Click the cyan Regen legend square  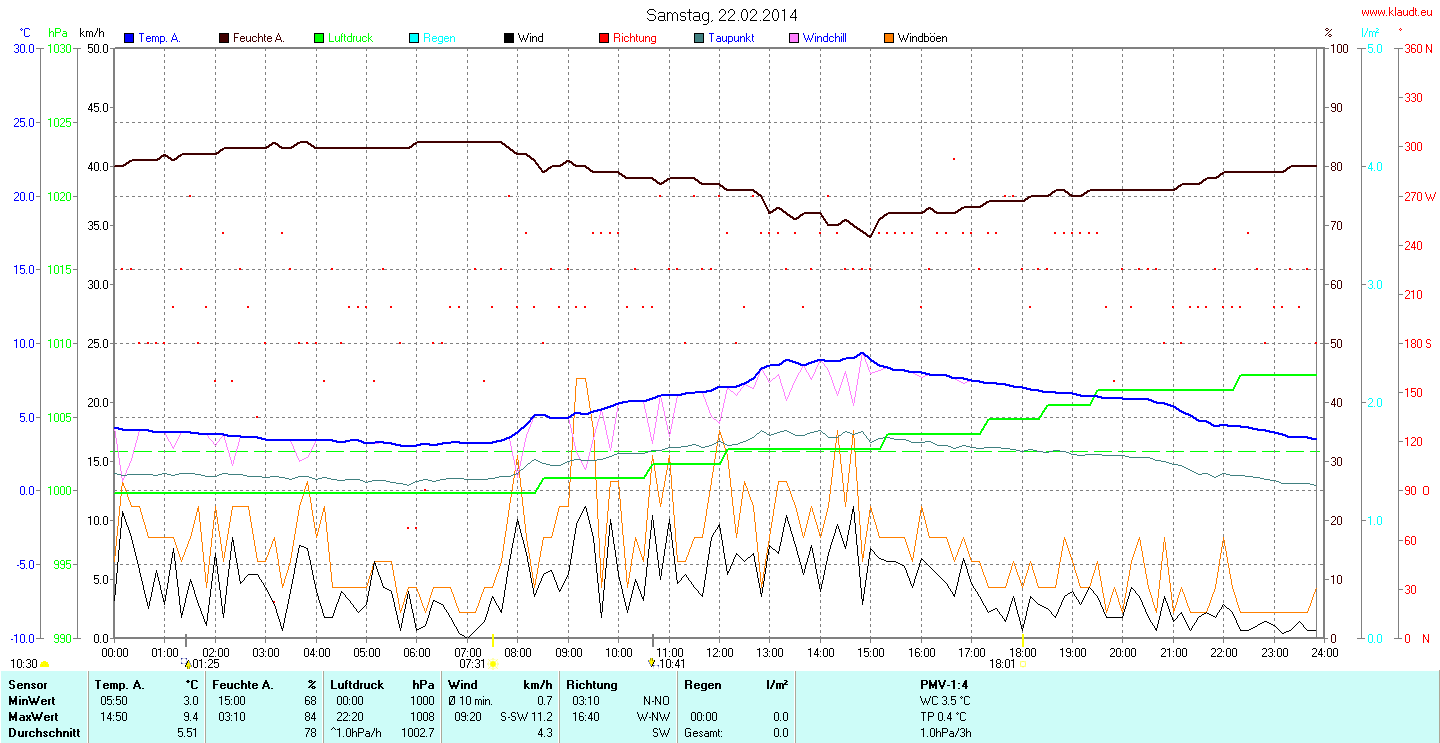(415, 38)
